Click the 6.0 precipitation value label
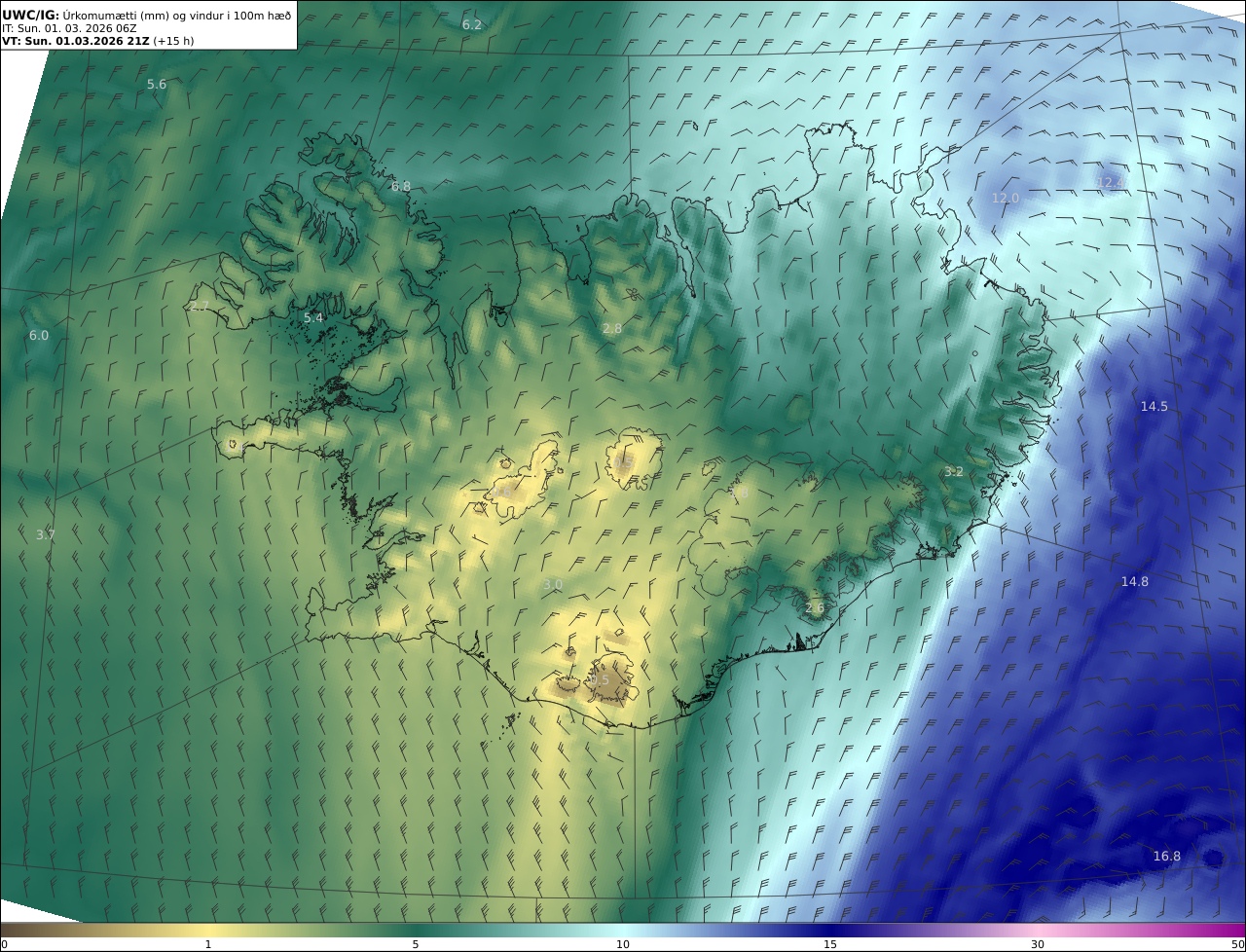This screenshot has height=952, width=1246. (x=38, y=335)
